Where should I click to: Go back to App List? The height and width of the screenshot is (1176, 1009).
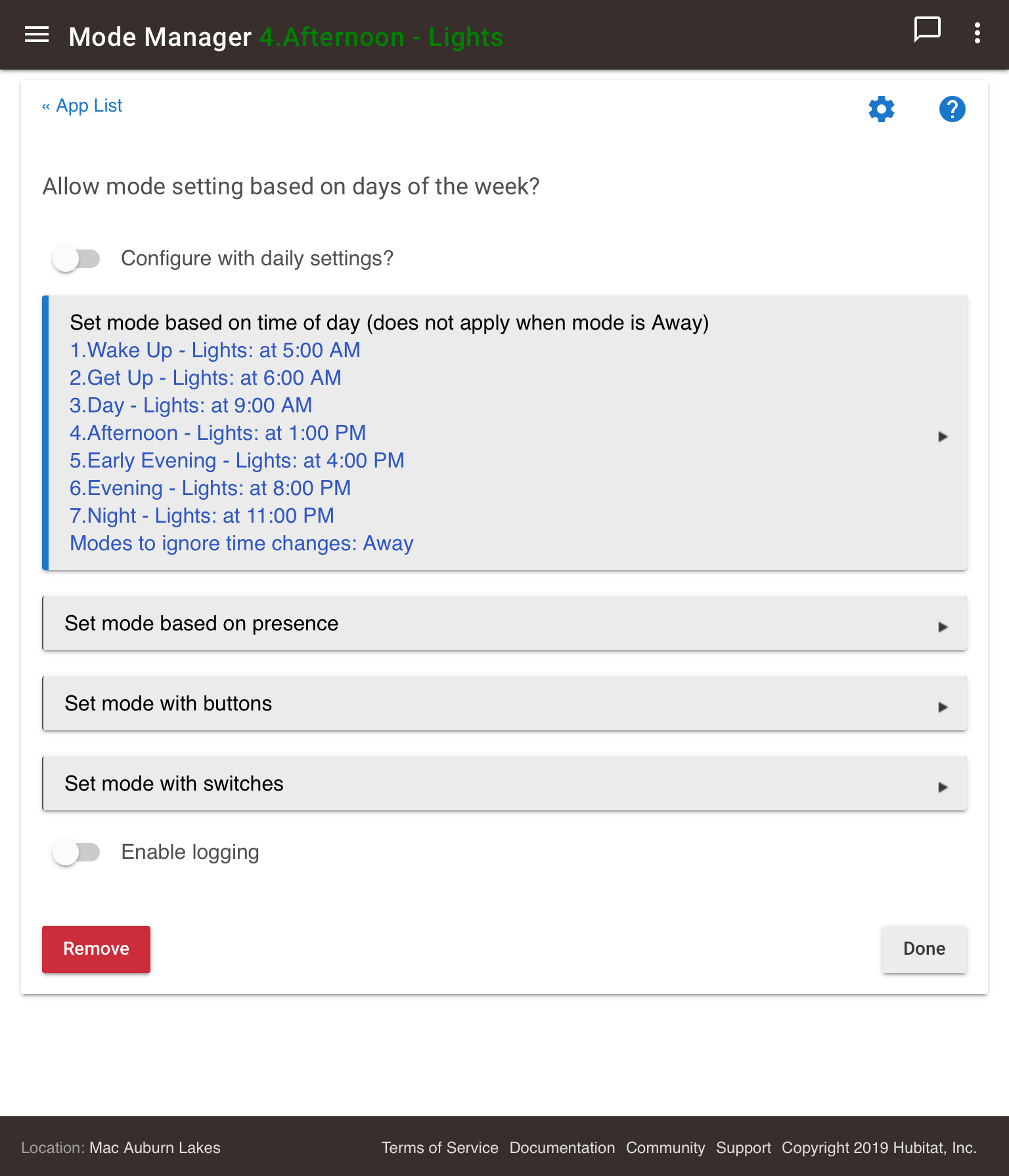(82, 106)
